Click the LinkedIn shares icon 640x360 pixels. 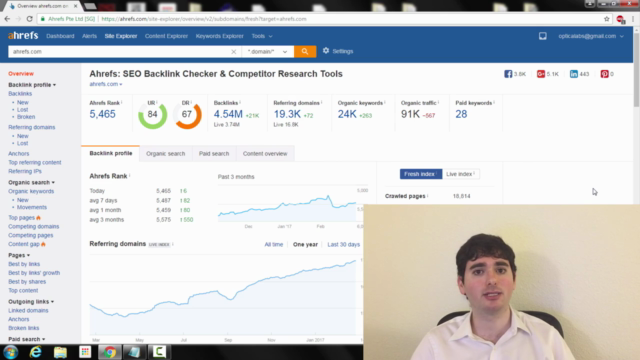pyautogui.click(x=573, y=74)
